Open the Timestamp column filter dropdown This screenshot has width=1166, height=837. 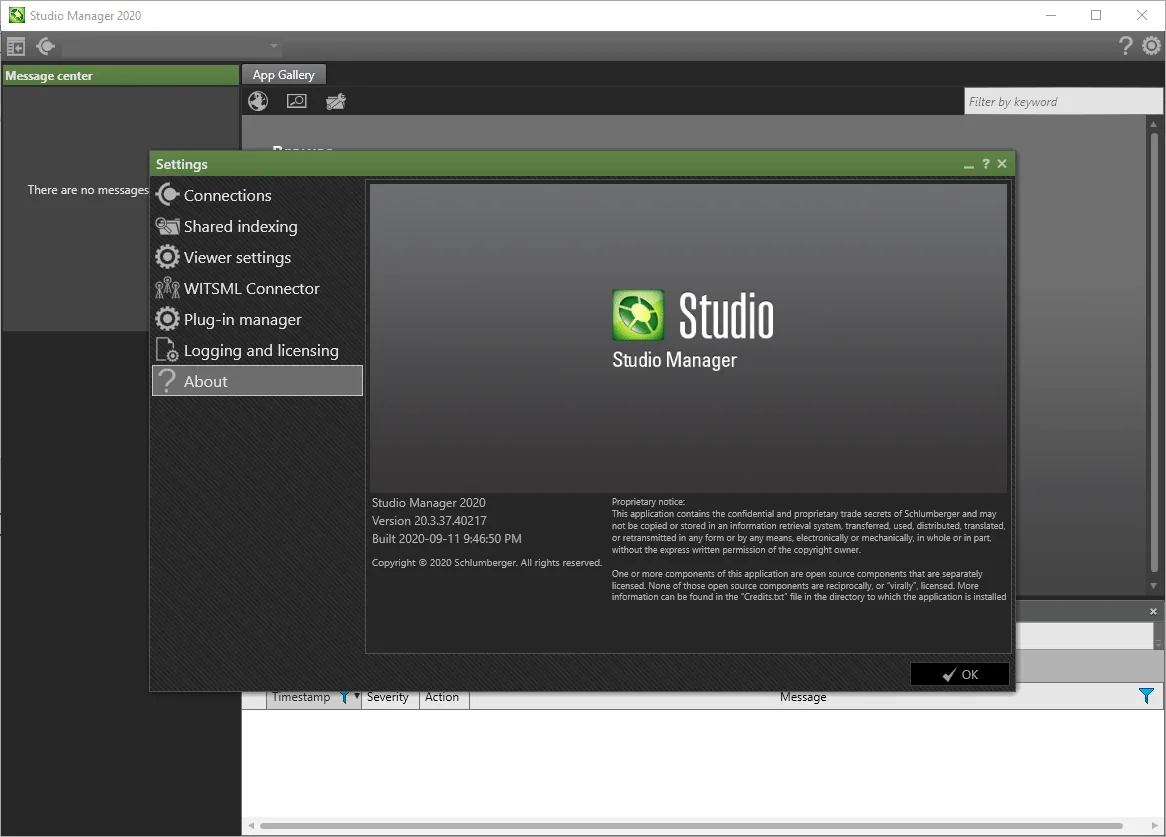349,697
